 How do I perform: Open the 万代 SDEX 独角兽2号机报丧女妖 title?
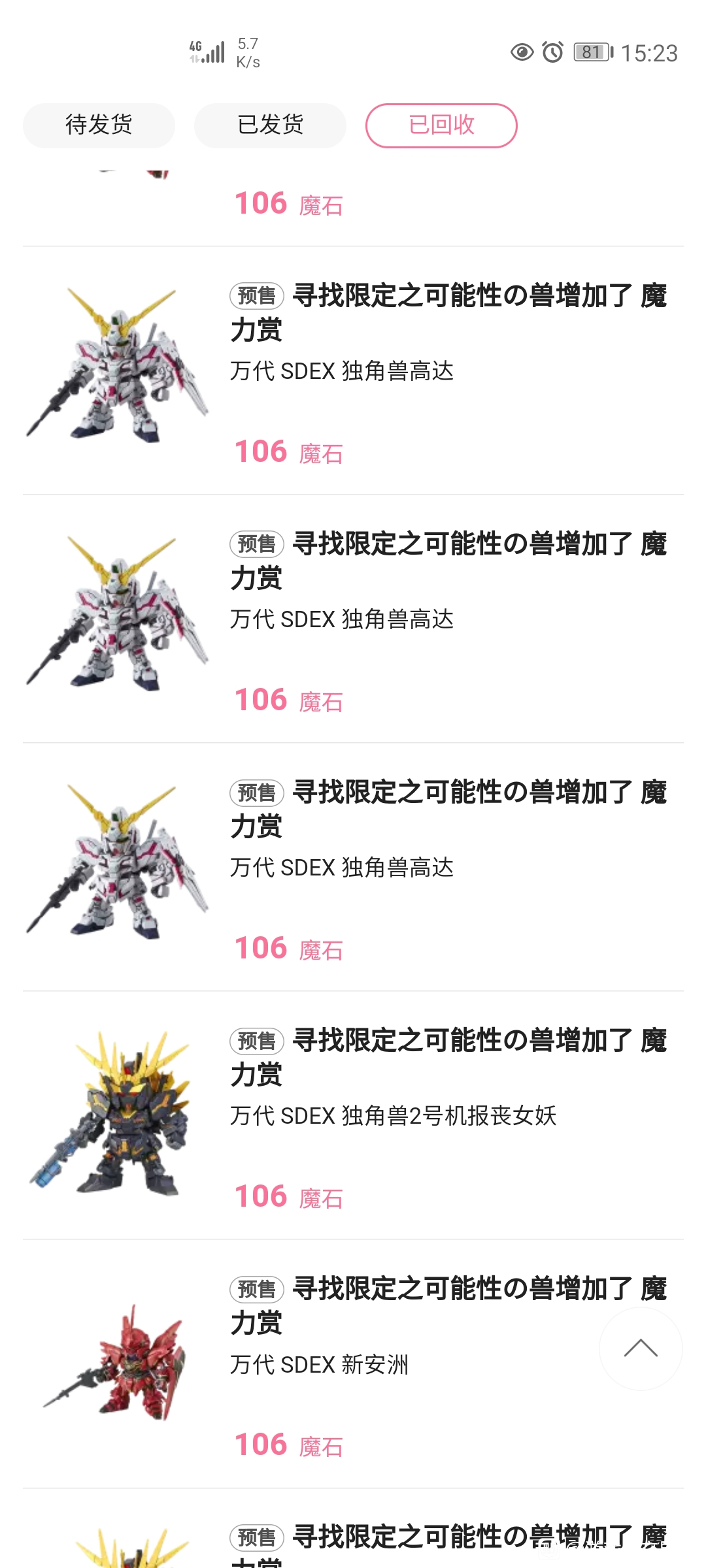point(393,1116)
